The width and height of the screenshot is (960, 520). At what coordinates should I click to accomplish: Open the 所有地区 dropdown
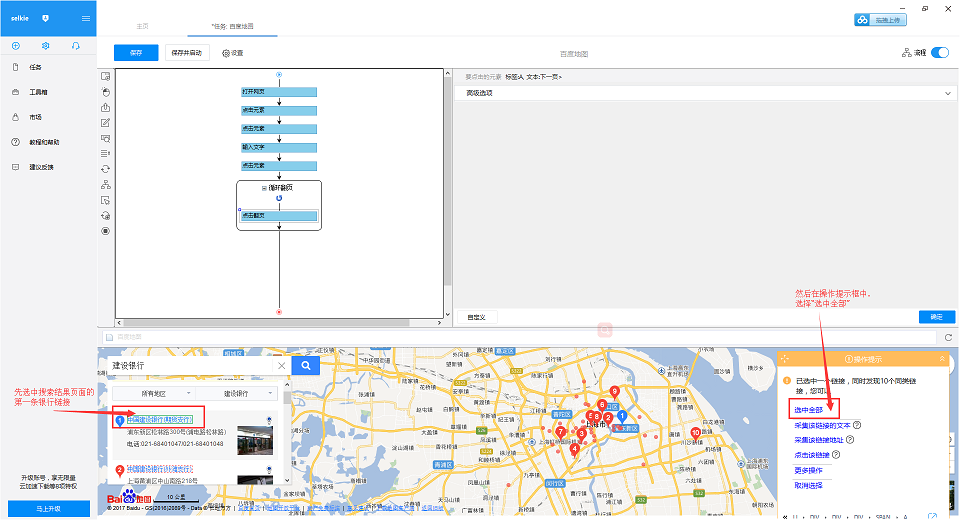[154, 393]
